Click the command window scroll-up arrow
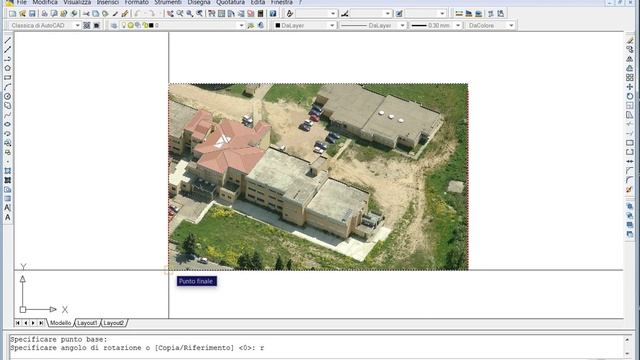This screenshot has width=640, height=360. coord(628,340)
